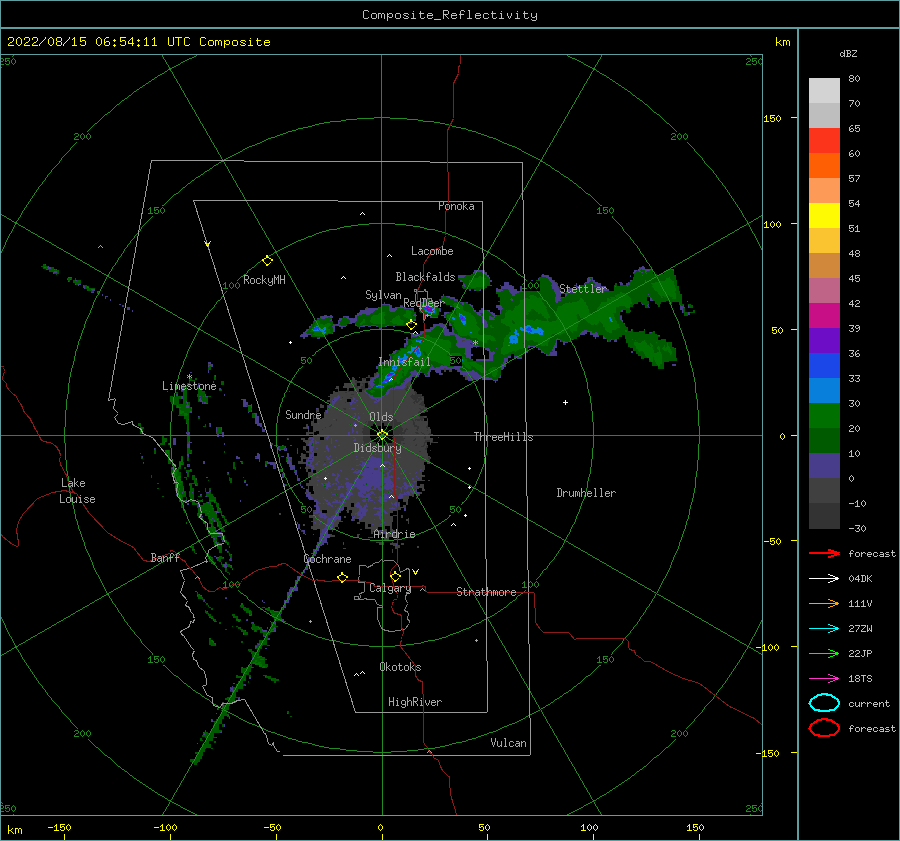
Task: Click the ThreeHills town label
Action: point(503,437)
